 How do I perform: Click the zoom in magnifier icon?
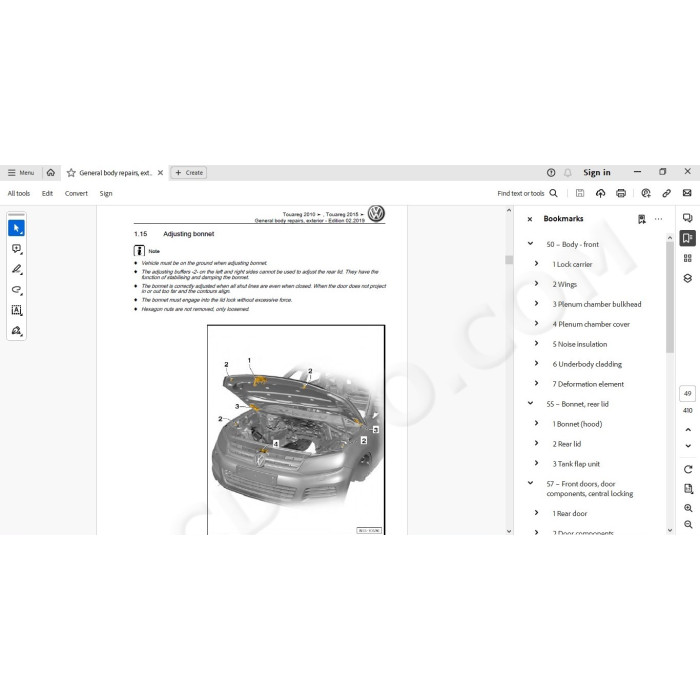(x=688, y=508)
